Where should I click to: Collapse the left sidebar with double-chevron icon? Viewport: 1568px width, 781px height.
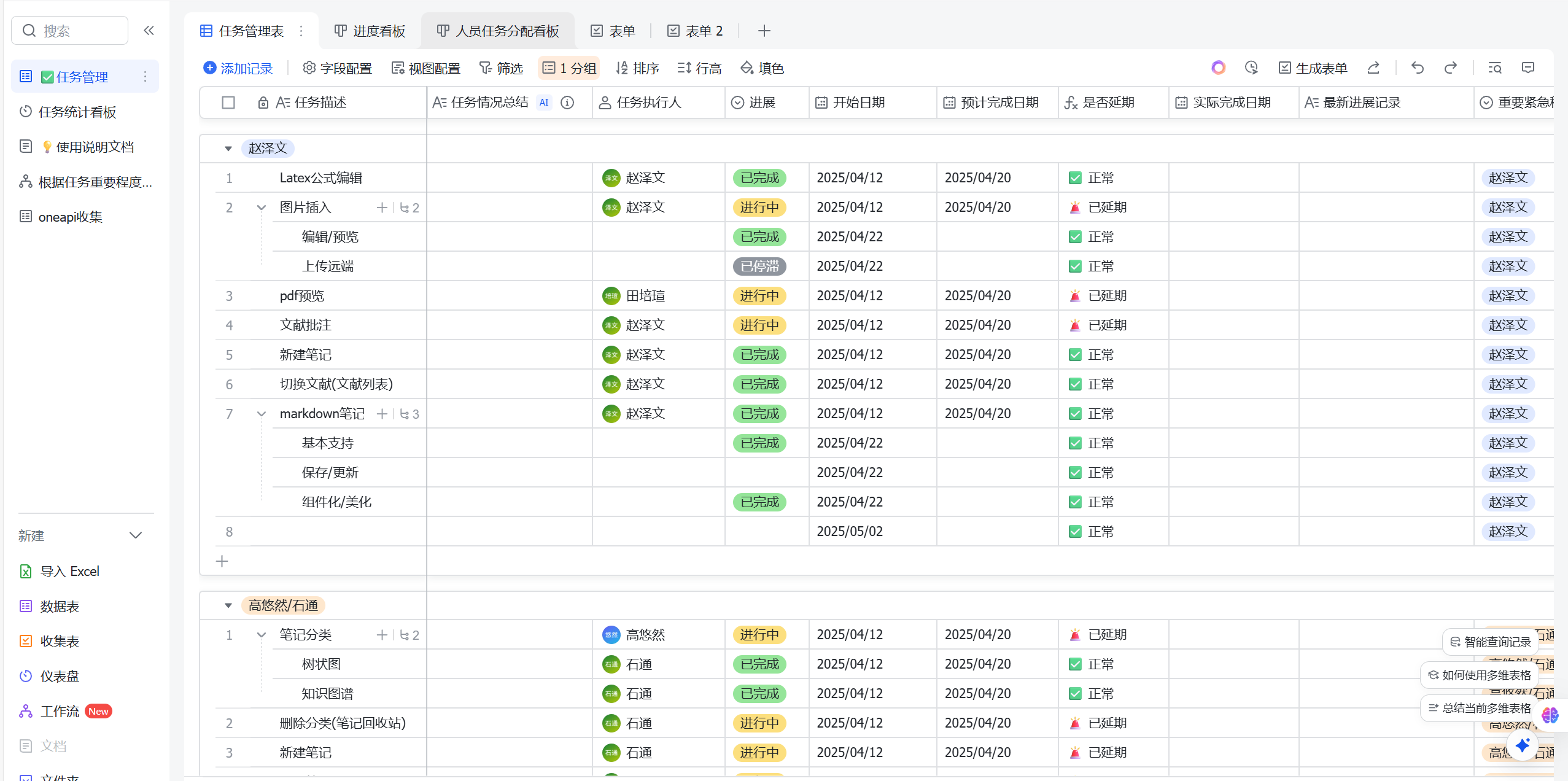coord(149,31)
